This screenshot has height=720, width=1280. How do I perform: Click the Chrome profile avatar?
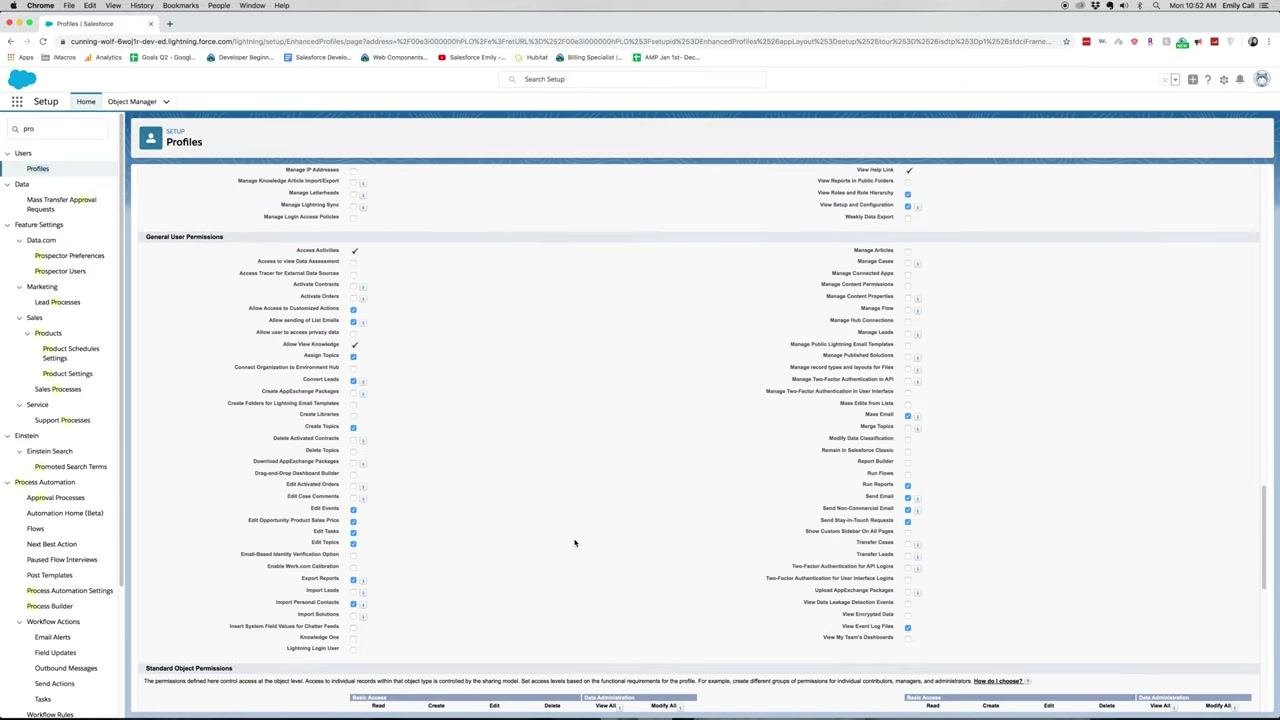[x=1253, y=41]
